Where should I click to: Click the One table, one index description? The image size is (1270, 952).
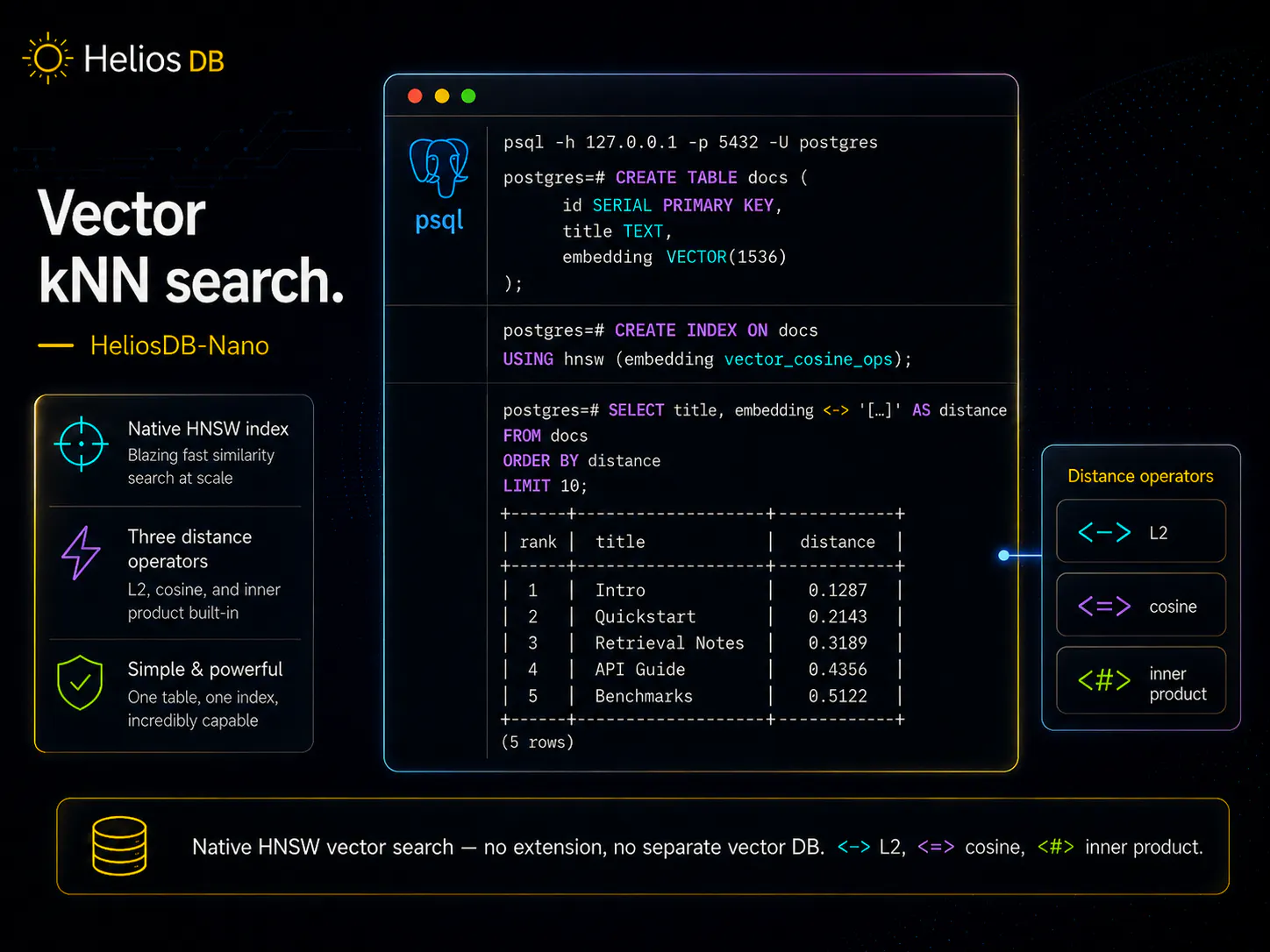203,708
